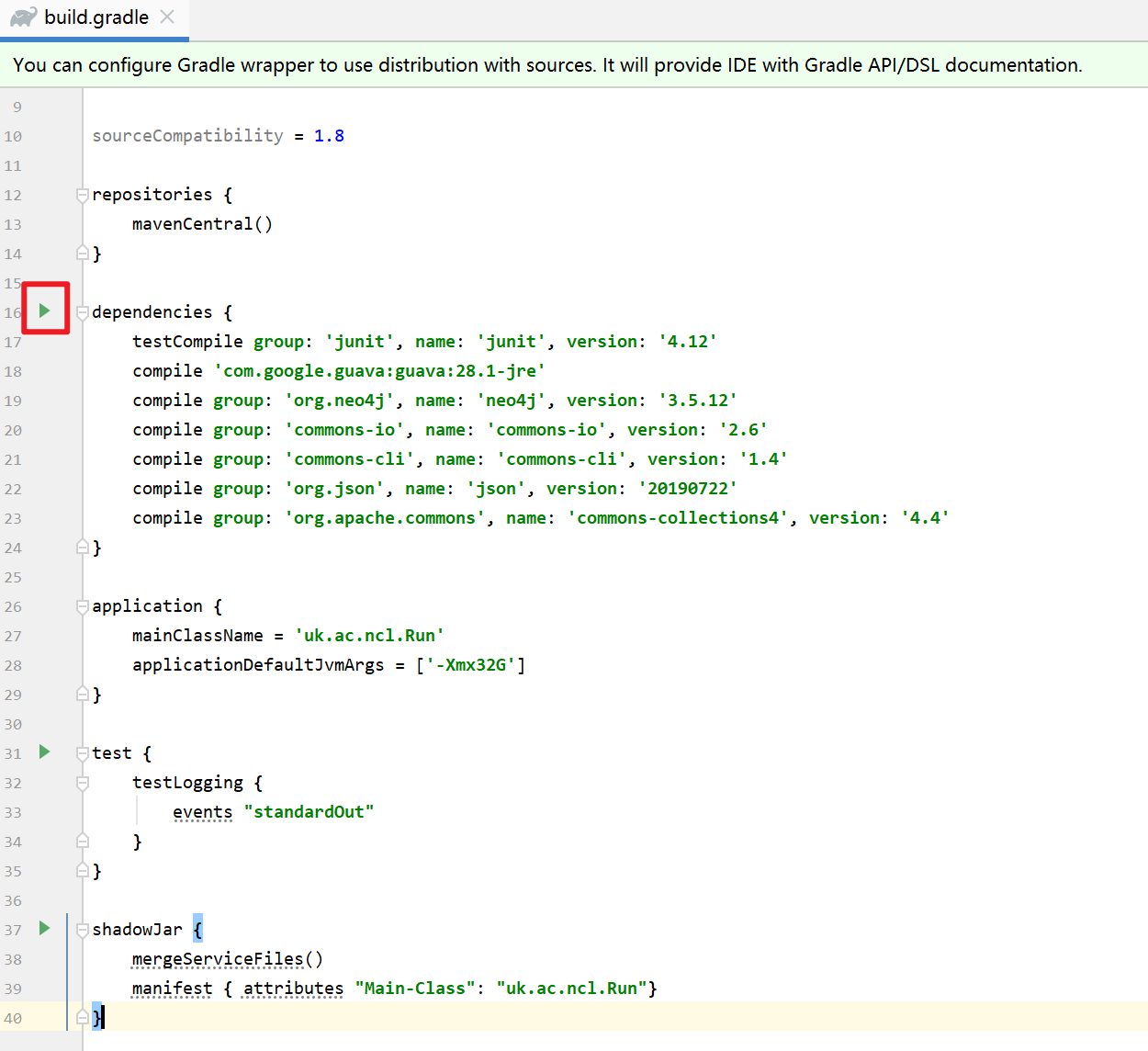Click the manifest keyword on line 39
This screenshot has width=1148, height=1051.
tap(172, 989)
